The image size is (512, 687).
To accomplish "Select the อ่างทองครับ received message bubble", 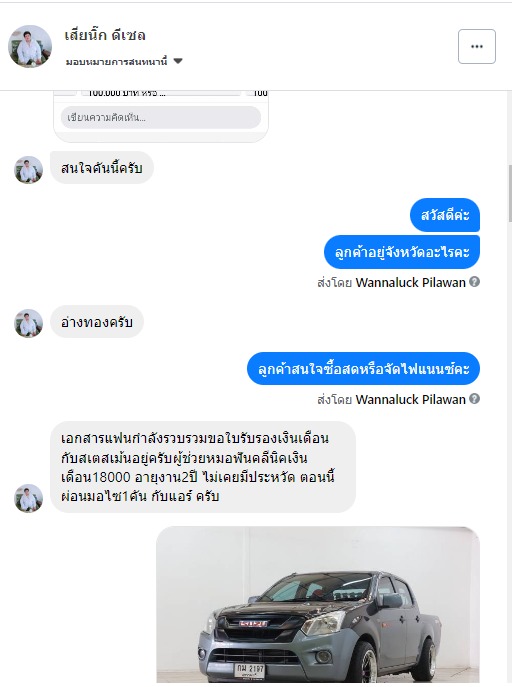I will point(97,322).
